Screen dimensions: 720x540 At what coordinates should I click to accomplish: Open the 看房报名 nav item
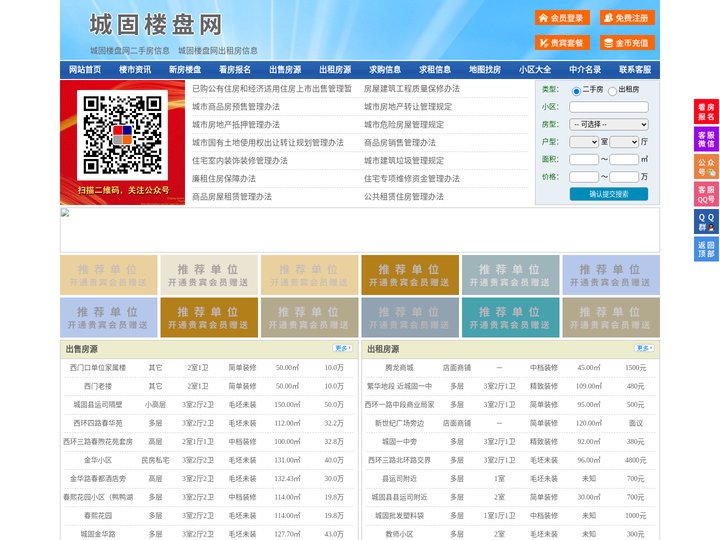pyautogui.click(x=235, y=70)
